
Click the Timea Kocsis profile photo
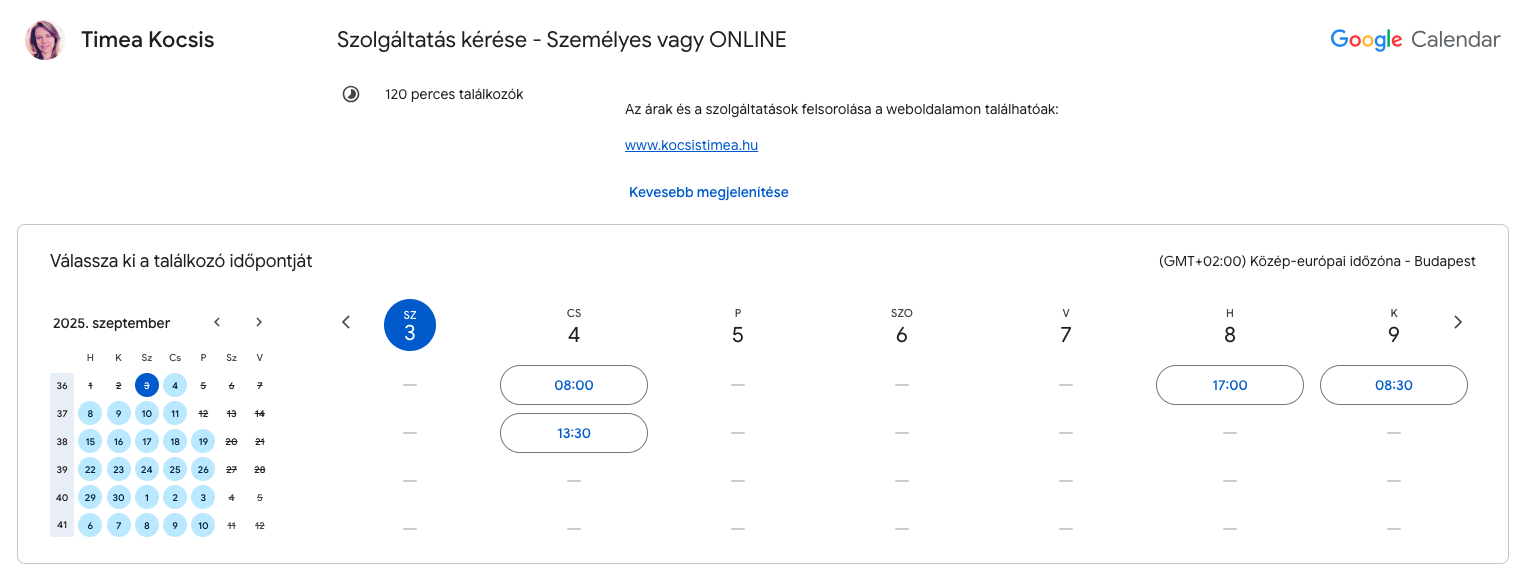pos(44,40)
